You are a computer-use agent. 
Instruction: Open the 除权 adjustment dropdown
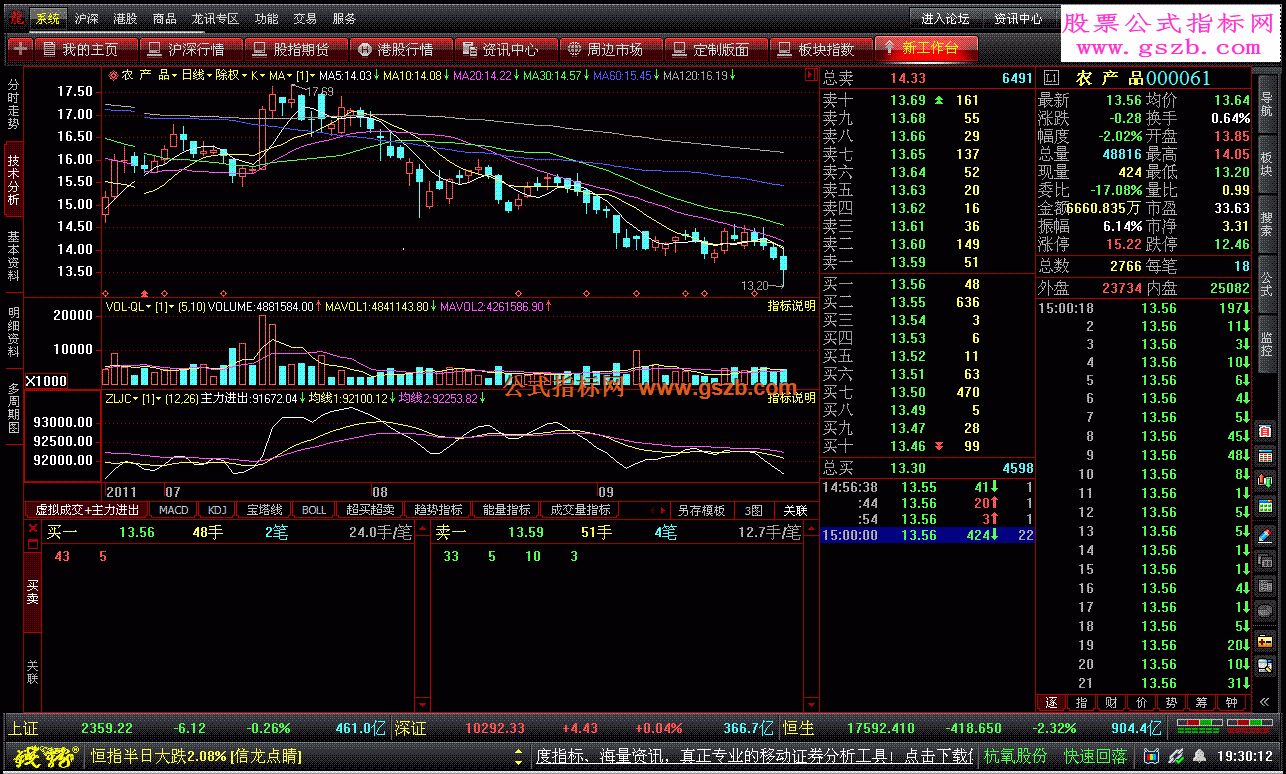[230, 75]
